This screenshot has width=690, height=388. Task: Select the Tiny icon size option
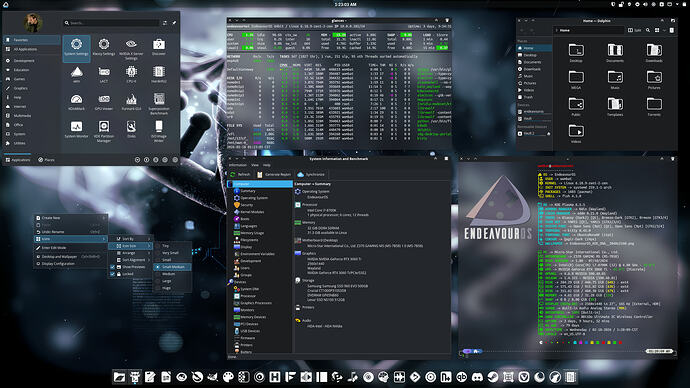click(x=172, y=246)
